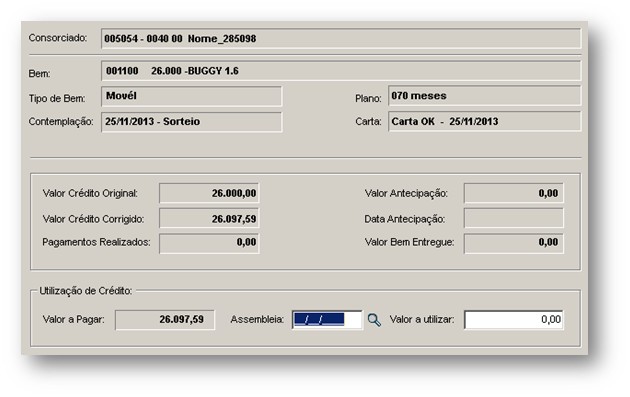Click the magnifier search icon beside Assembleia
Viewport: 630px width, 397px height.
[x=374, y=320]
